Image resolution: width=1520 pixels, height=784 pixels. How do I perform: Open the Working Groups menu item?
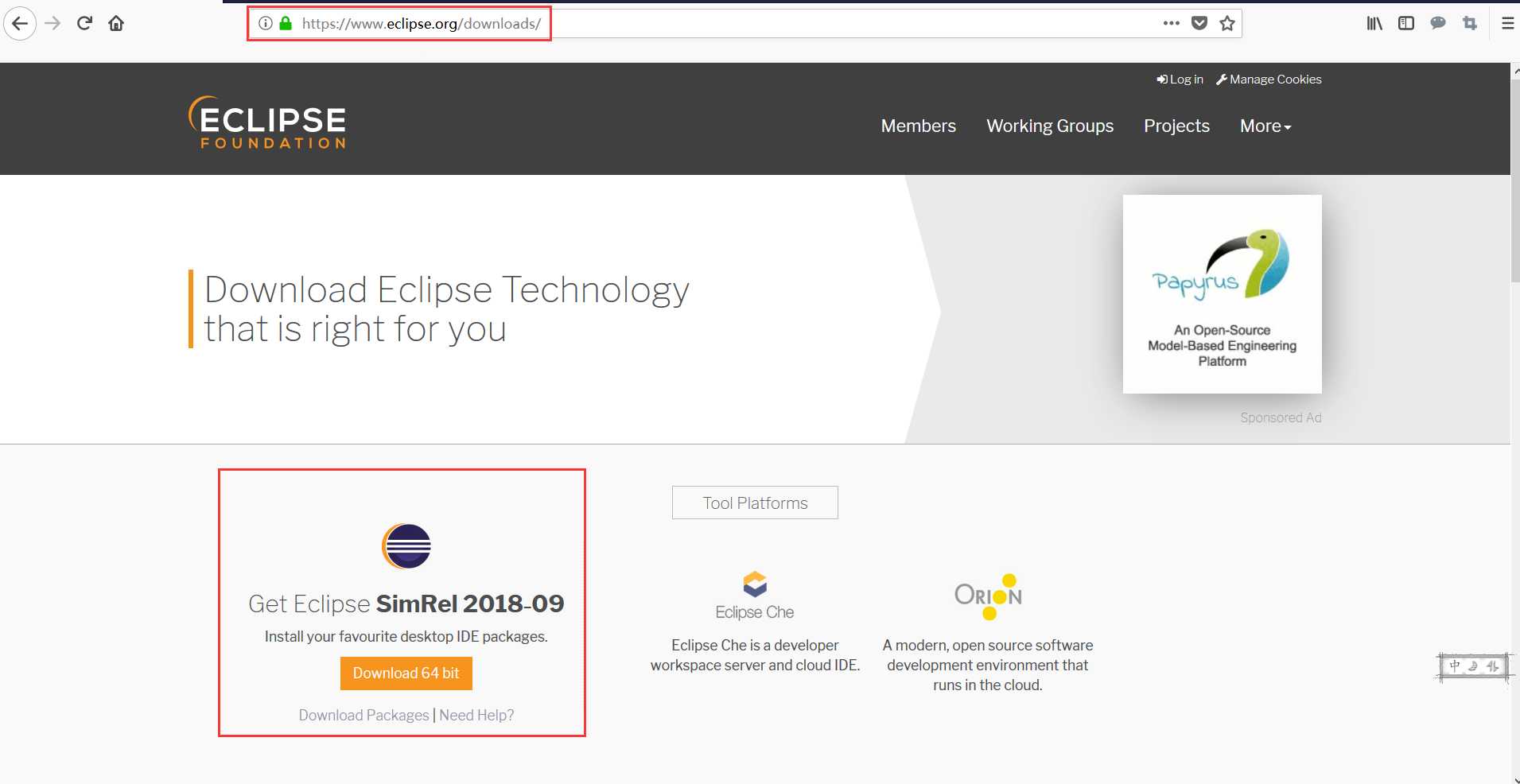[1050, 126]
